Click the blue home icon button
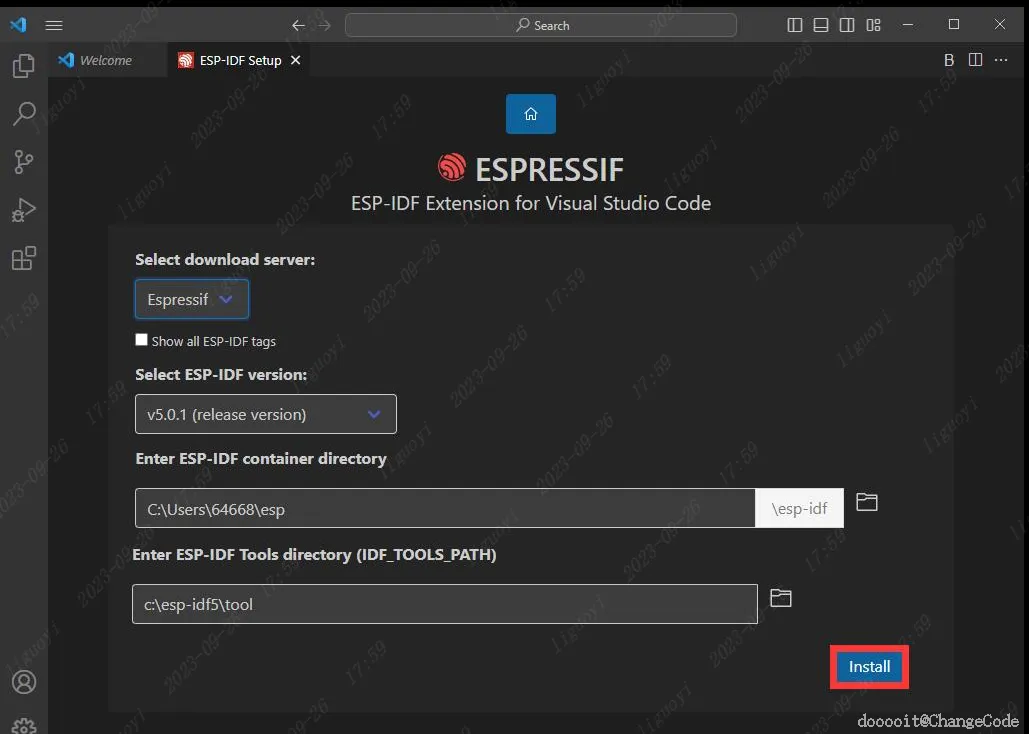The height and width of the screenshot is (734, 1029). [530, 114]
